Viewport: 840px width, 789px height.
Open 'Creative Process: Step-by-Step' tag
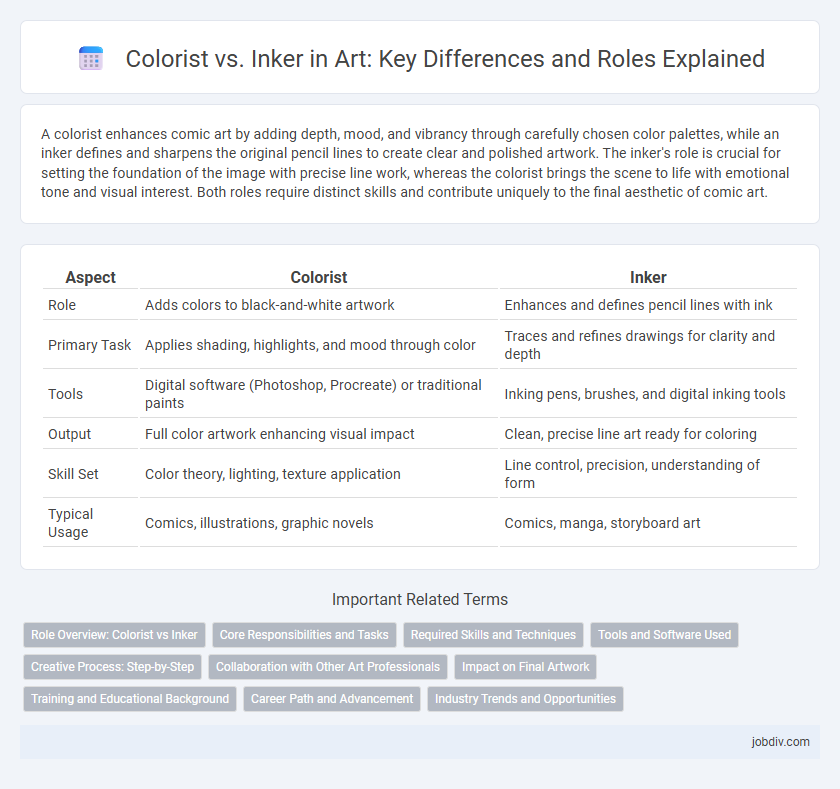pyautogui.click(x=112, y=667)
